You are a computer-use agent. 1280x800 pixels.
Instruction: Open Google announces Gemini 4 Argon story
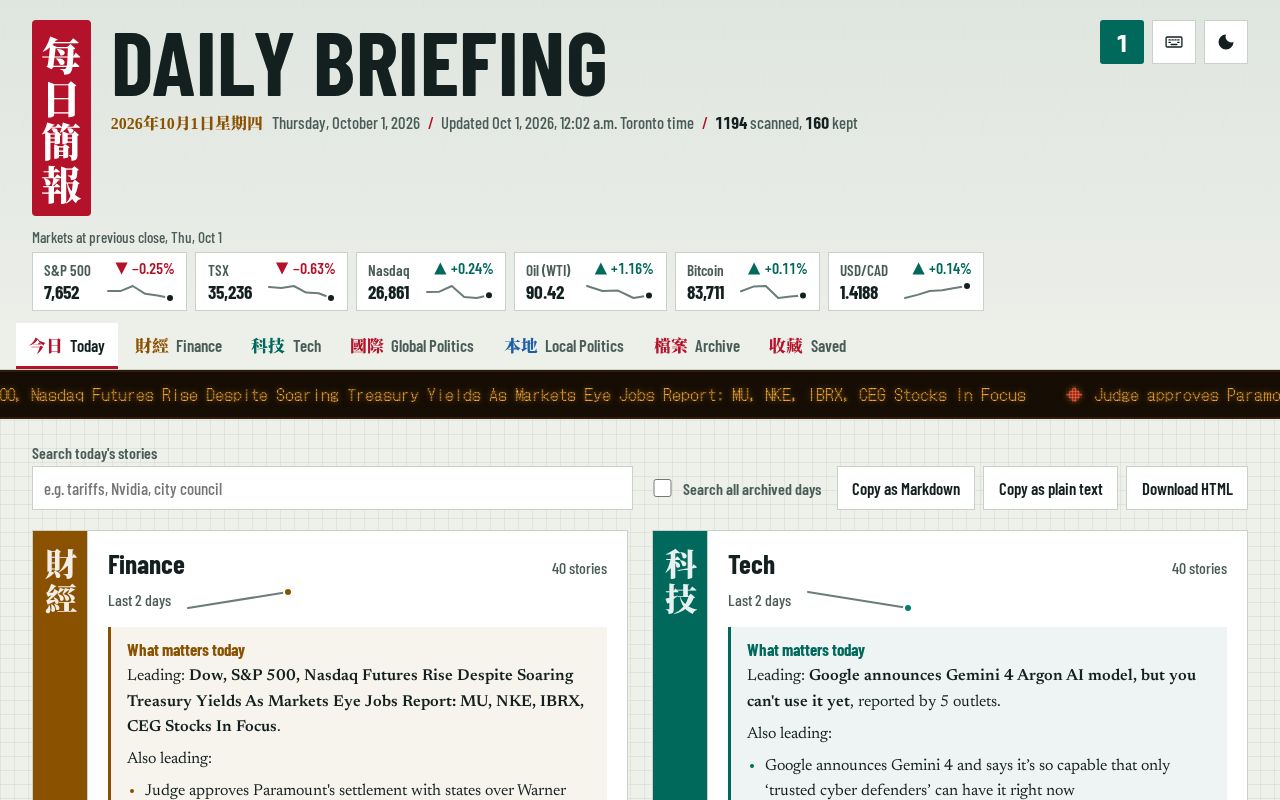coord(971,688)
